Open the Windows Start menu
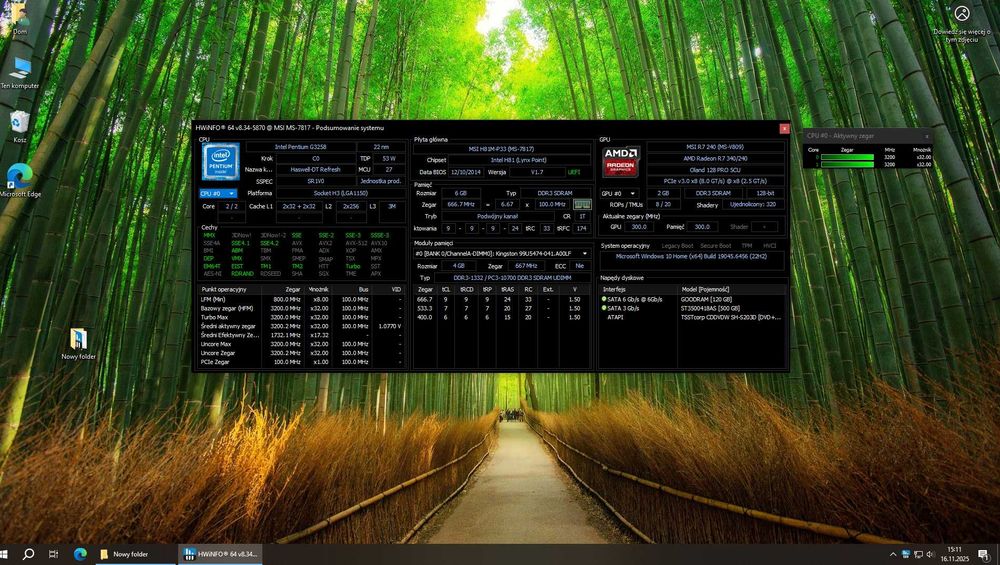Viewport: 1000px width, 565px height. tap(4, 554)
